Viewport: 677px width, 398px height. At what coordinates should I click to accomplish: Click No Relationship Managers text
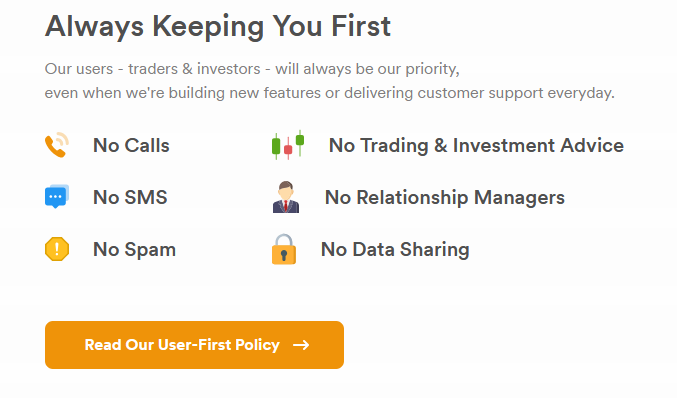tap(445, 198)
